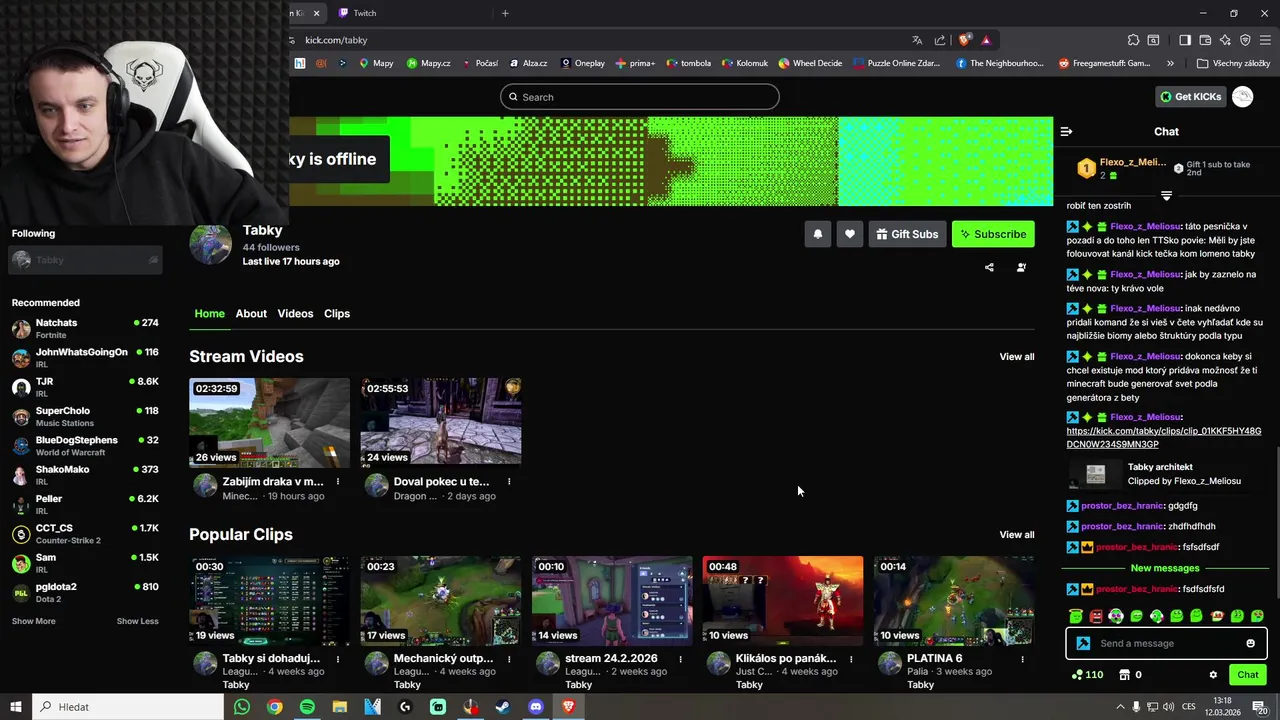Click the report user icon

point(1021,267)
